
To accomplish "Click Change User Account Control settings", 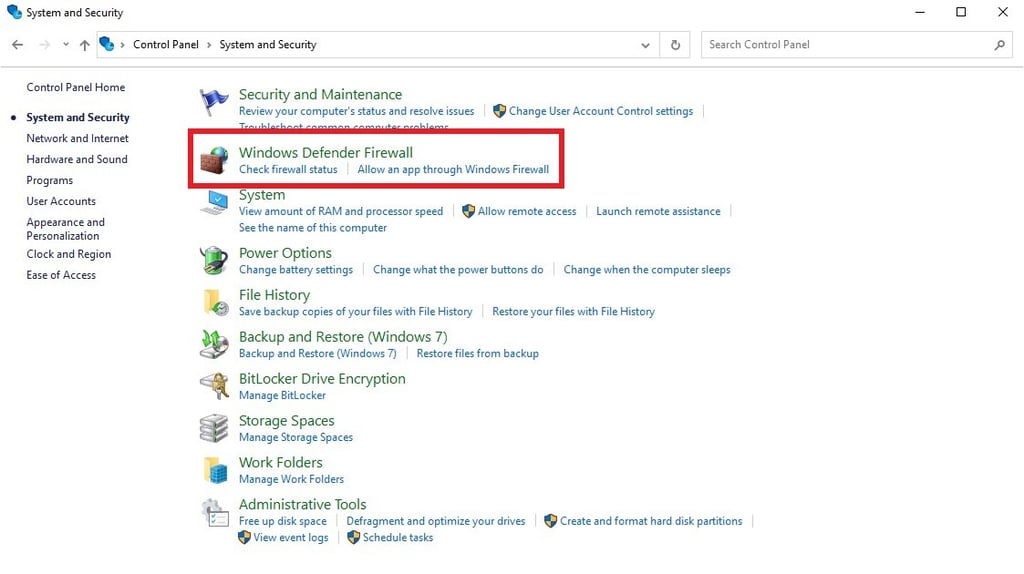I will tap(601, 111).
